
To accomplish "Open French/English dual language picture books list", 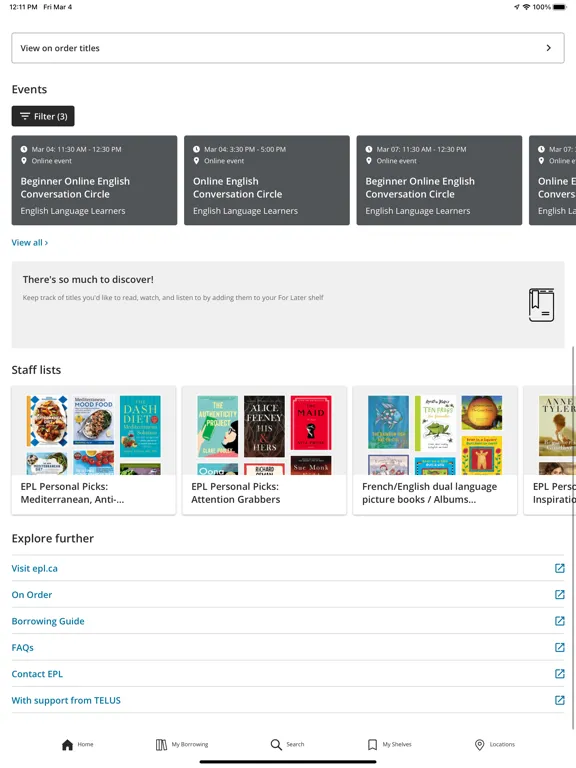I will (435, 451).
